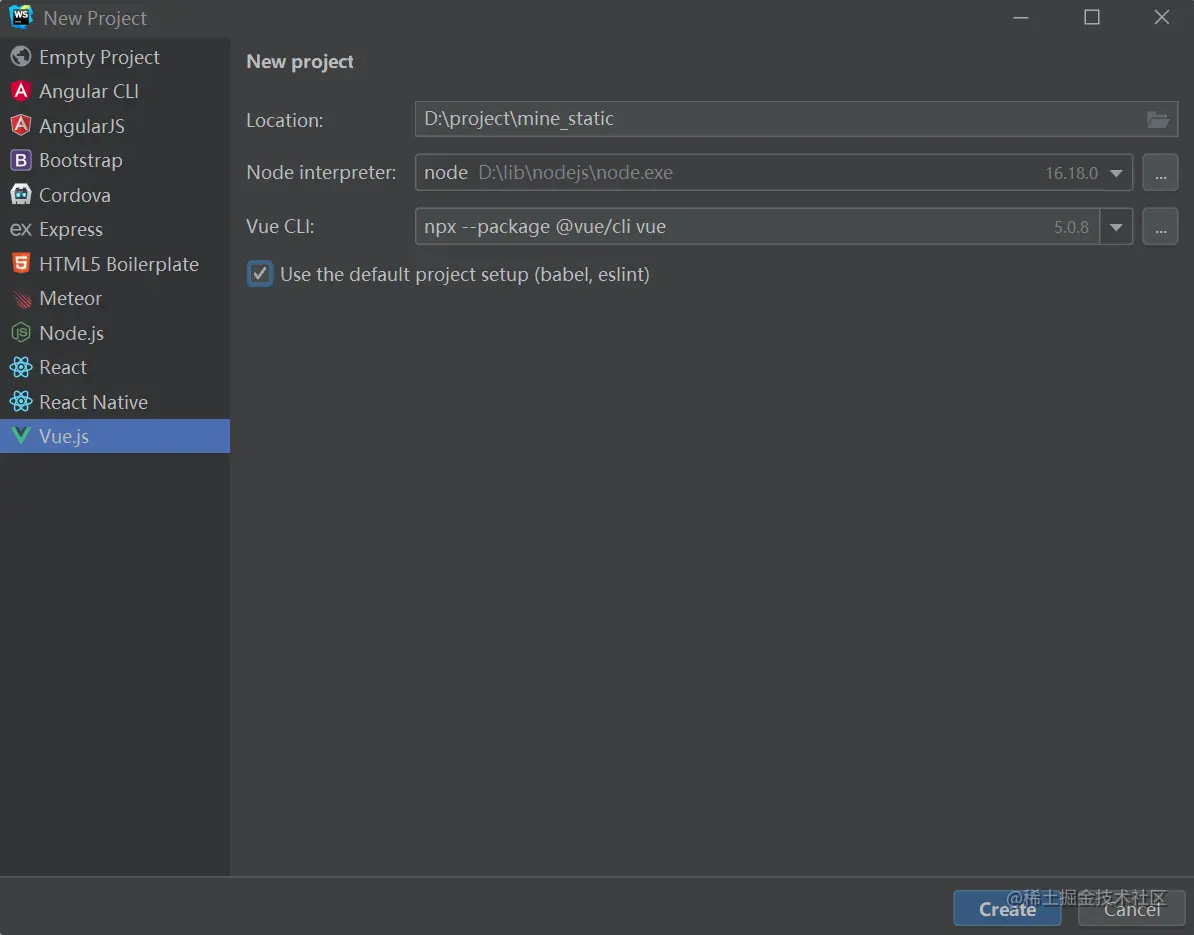Click the Vue CLI ellipsis button
Image resolution: width=1194 pixels, height=935 pixels.
[x=1160, y=227]
